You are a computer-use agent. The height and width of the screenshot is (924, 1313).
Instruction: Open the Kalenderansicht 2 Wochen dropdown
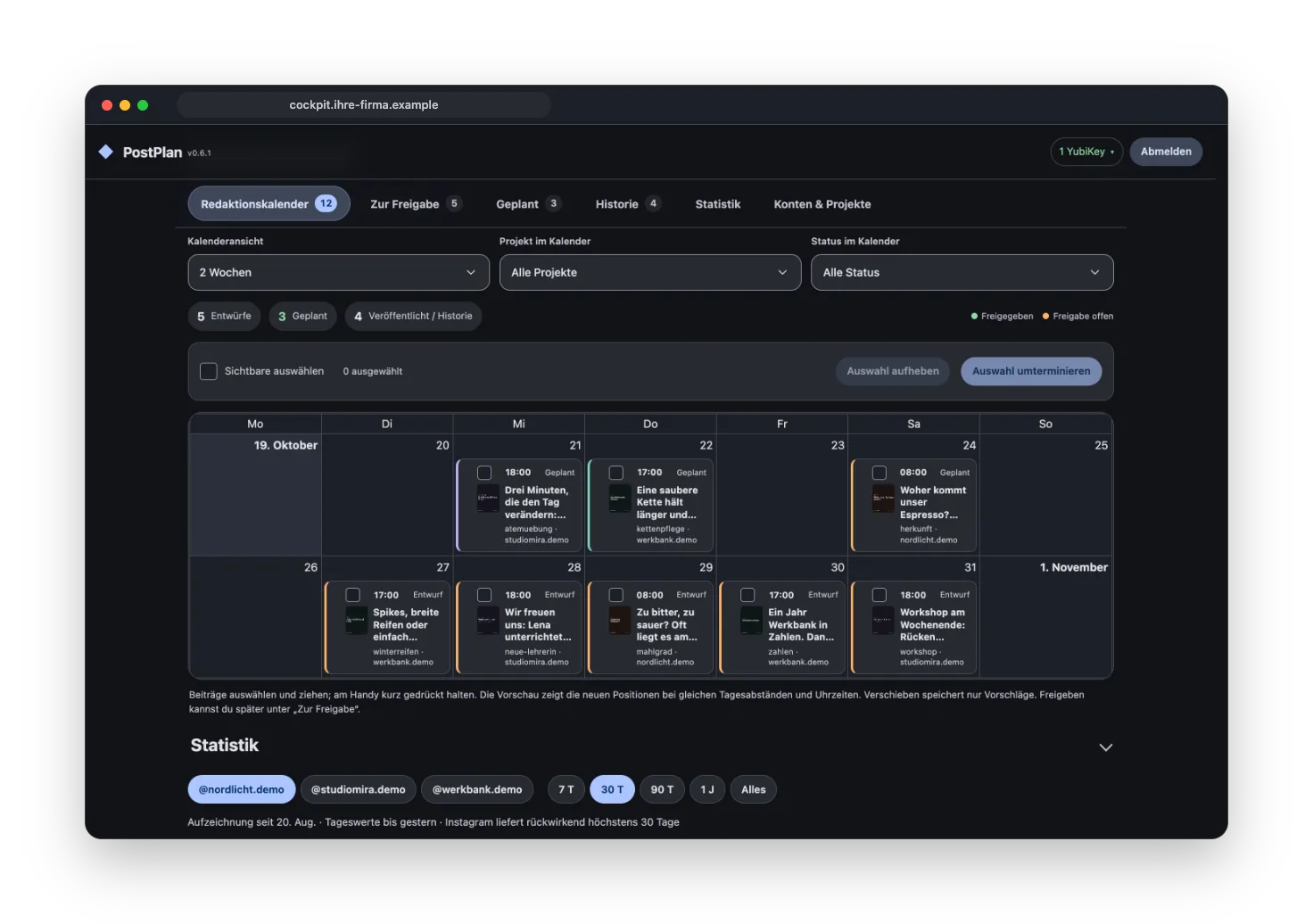click(339, 273)
